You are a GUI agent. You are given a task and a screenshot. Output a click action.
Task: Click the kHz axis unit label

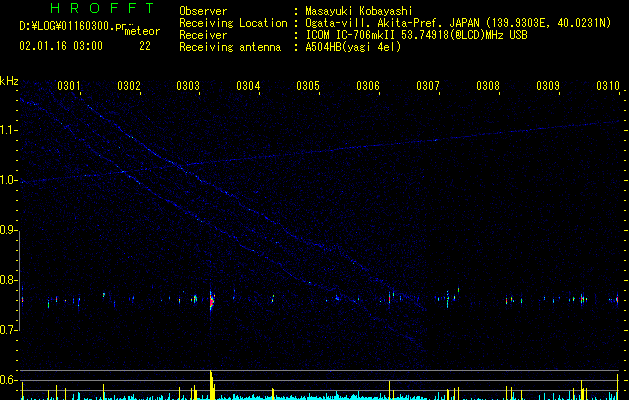point(9,81)
